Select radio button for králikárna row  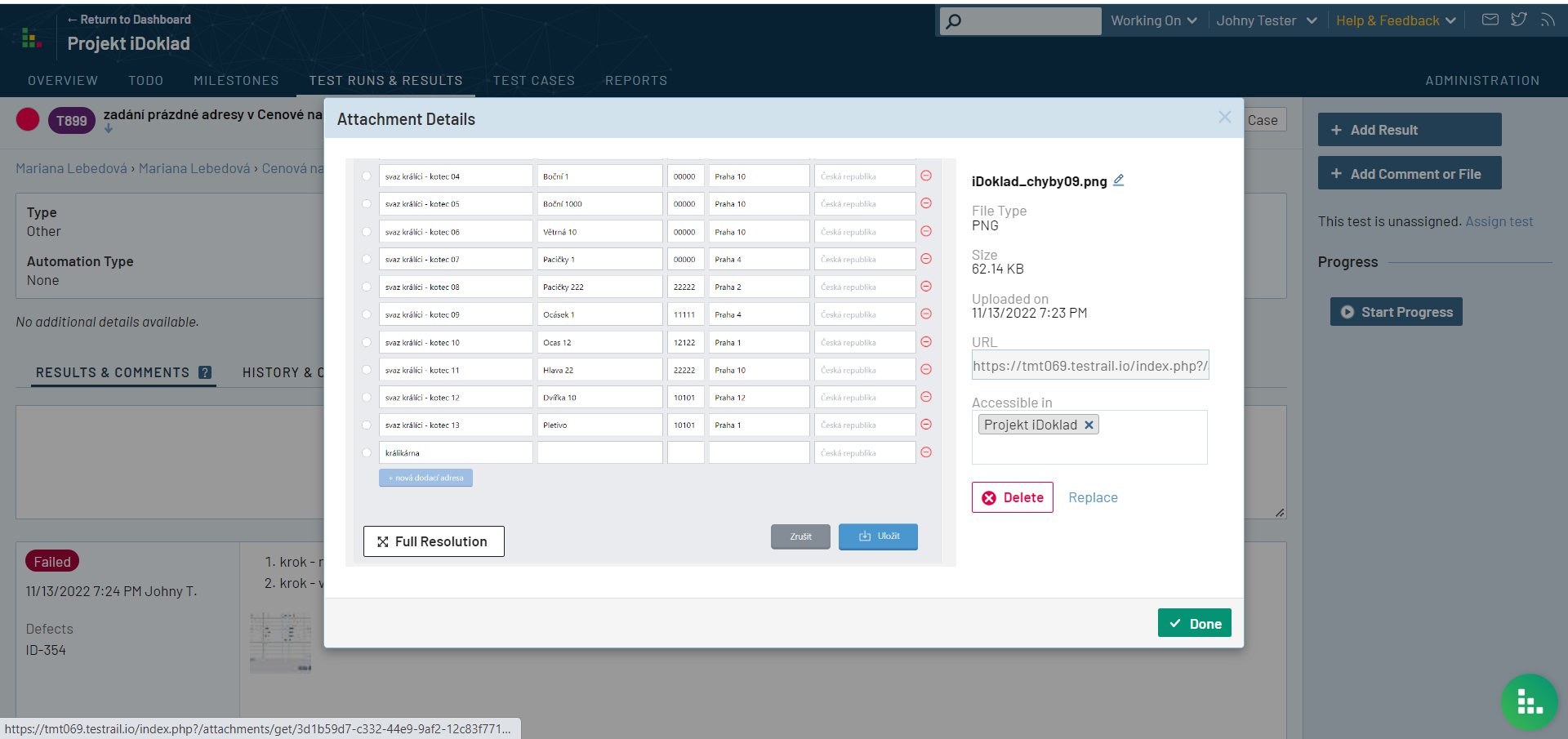(x=366, y=453)
